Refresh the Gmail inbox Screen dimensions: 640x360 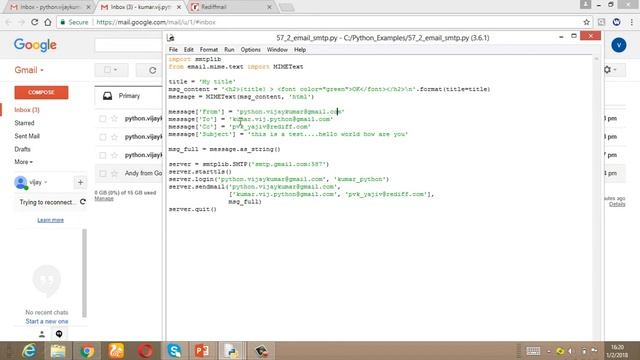(152, 70)
